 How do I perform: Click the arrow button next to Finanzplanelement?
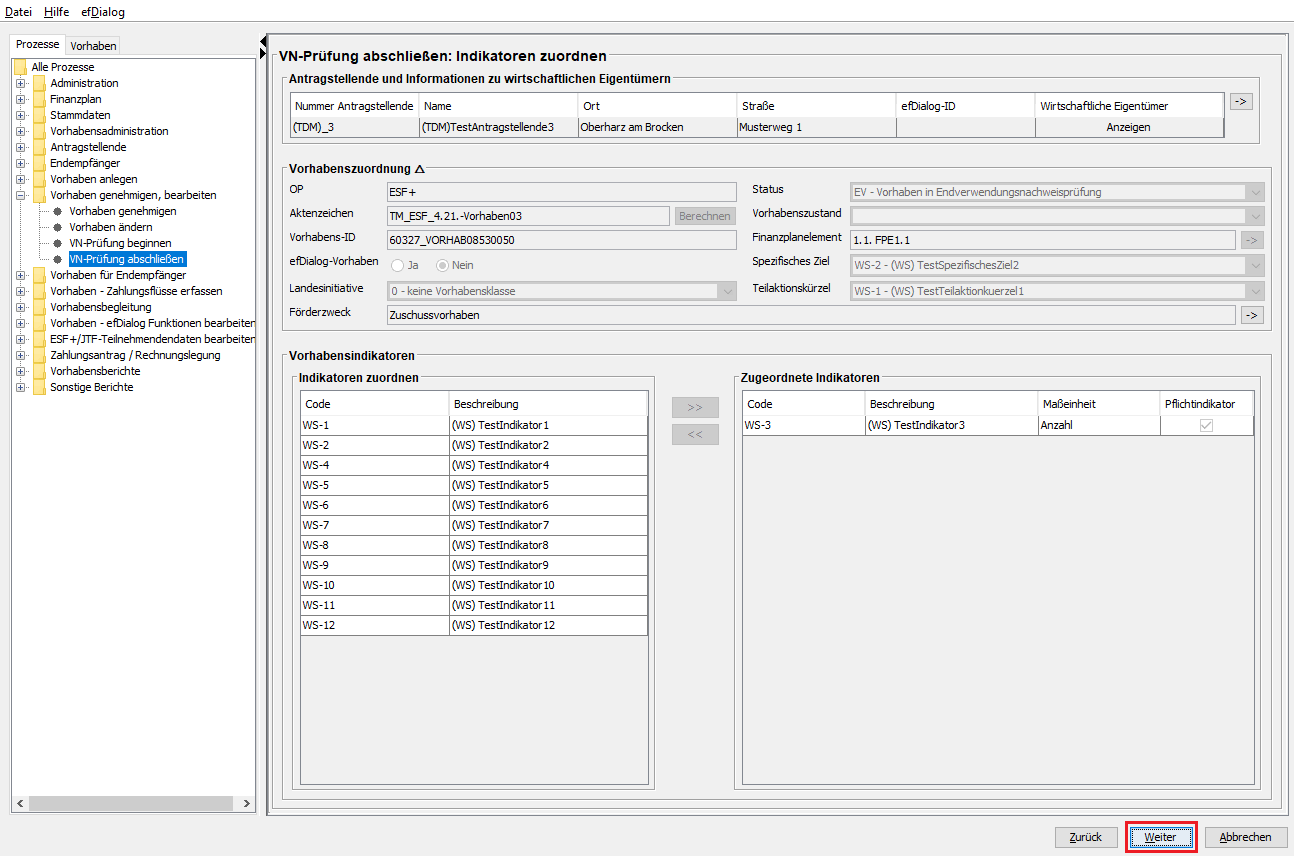(1252, 239)
